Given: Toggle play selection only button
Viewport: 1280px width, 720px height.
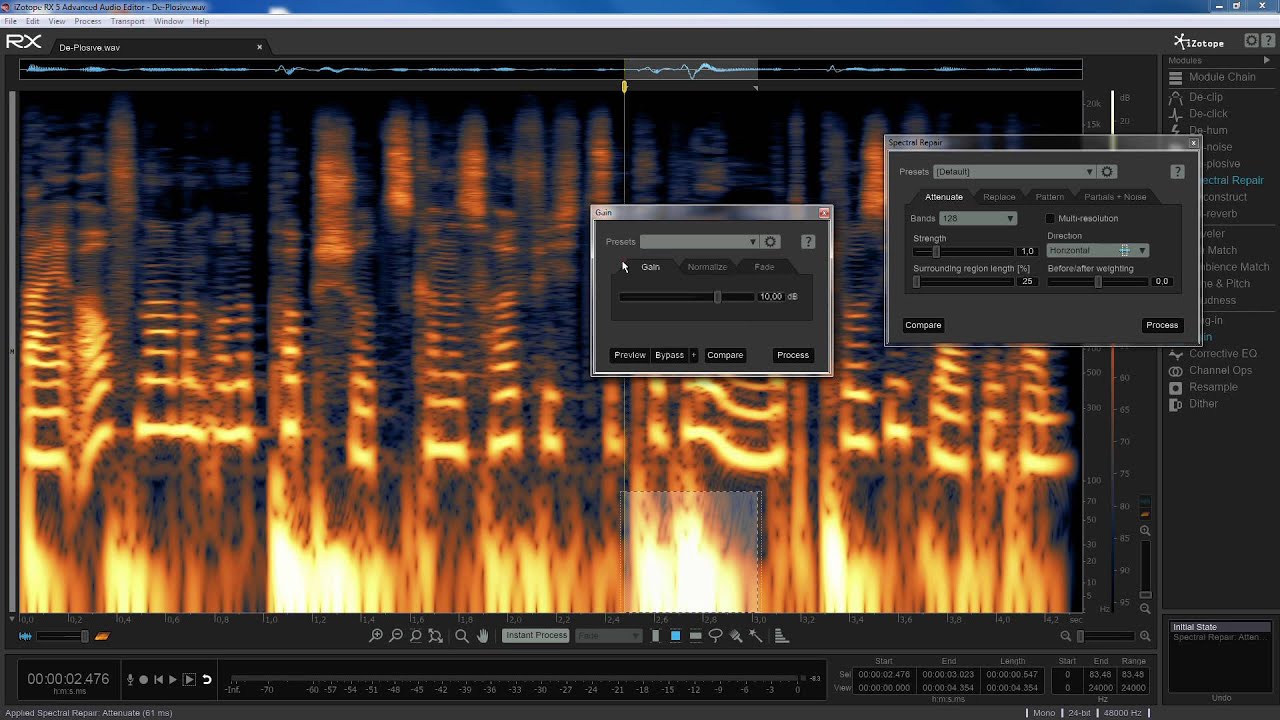Looking at the screenshot, I should (x=189, y=679).
